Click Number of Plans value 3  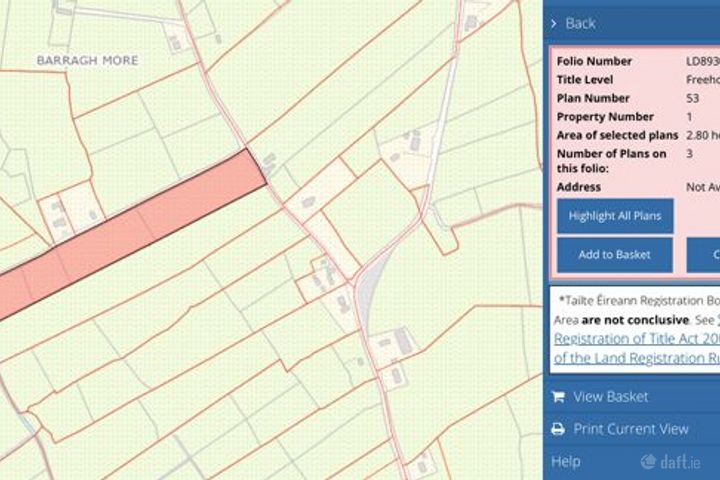point(689,153)
